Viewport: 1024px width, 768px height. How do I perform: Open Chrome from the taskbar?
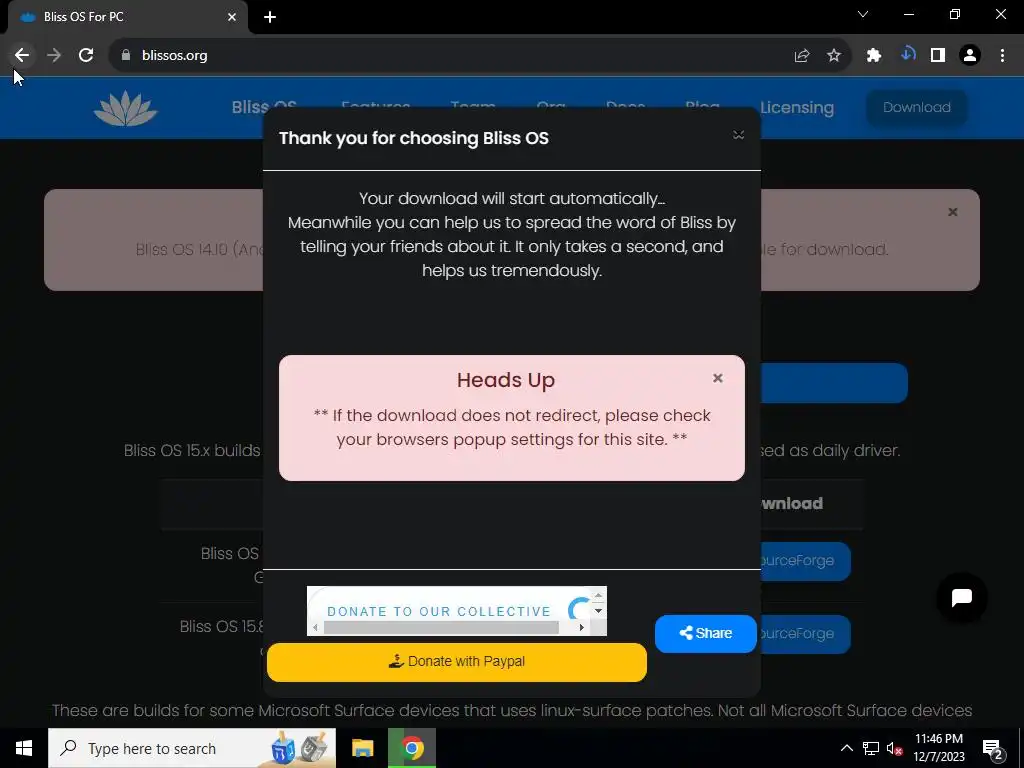412,748
